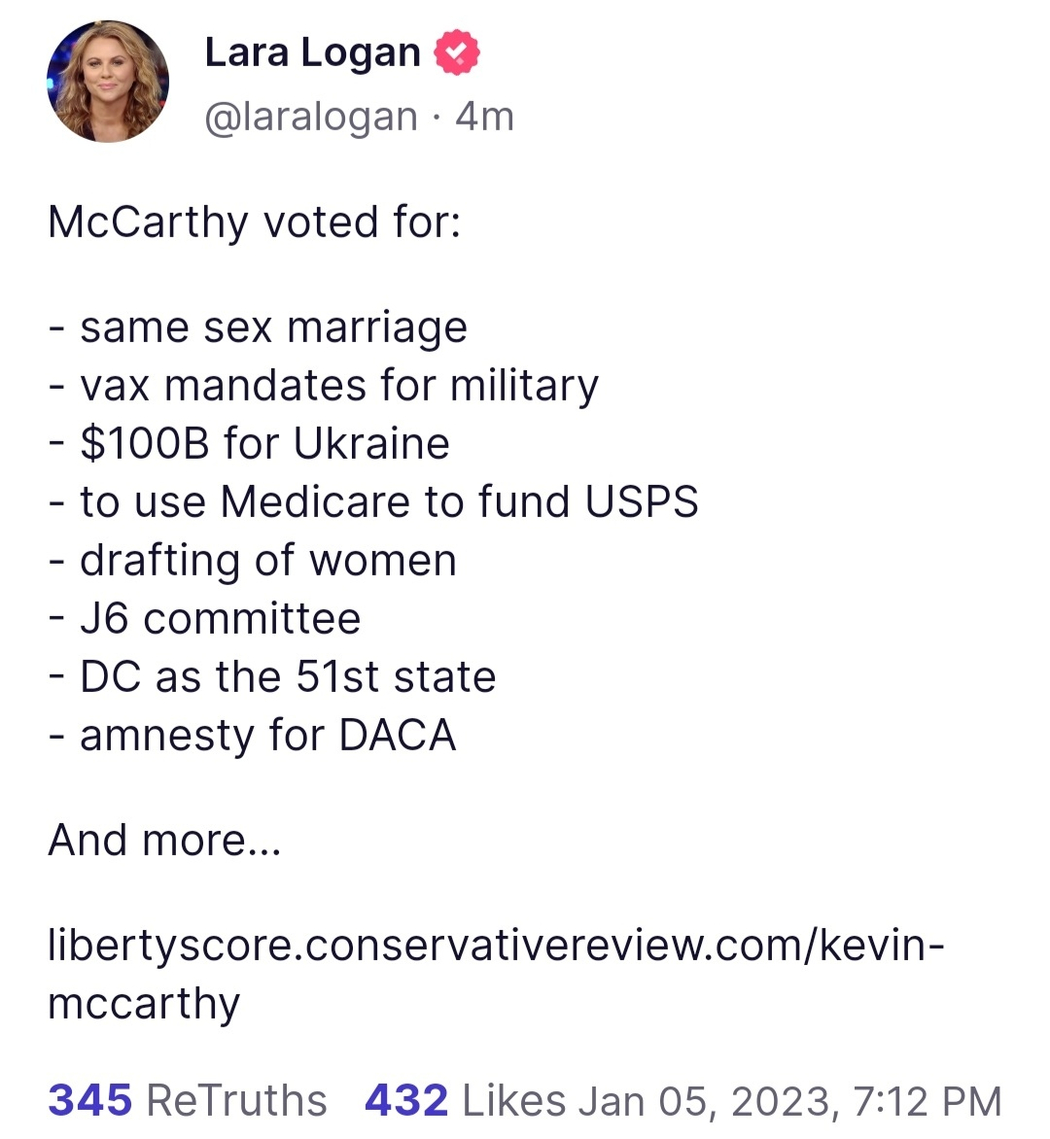Open Lara Logan's profile picture

[x=108, y=81]
